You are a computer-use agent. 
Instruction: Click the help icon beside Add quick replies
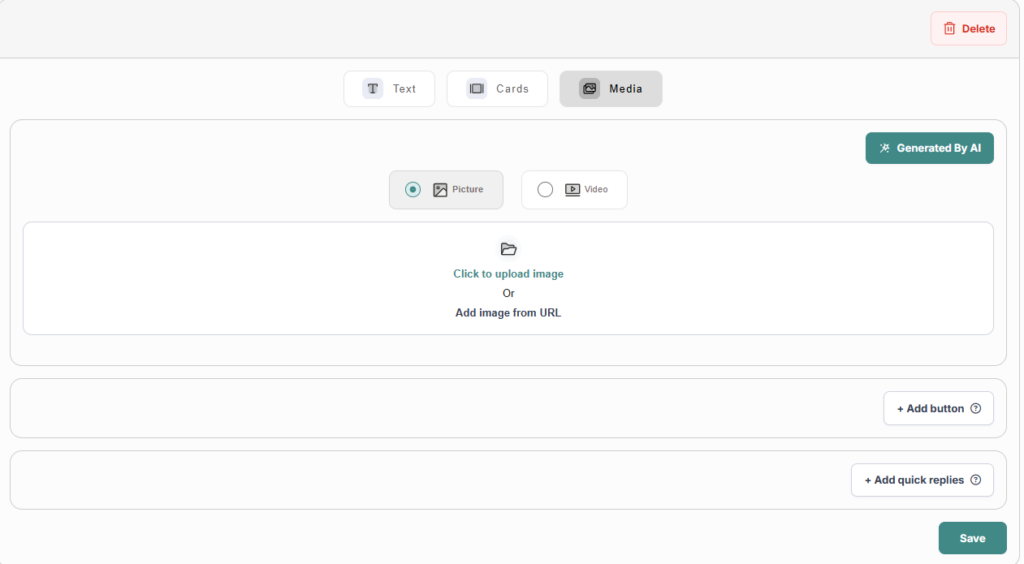coord(975,480)
